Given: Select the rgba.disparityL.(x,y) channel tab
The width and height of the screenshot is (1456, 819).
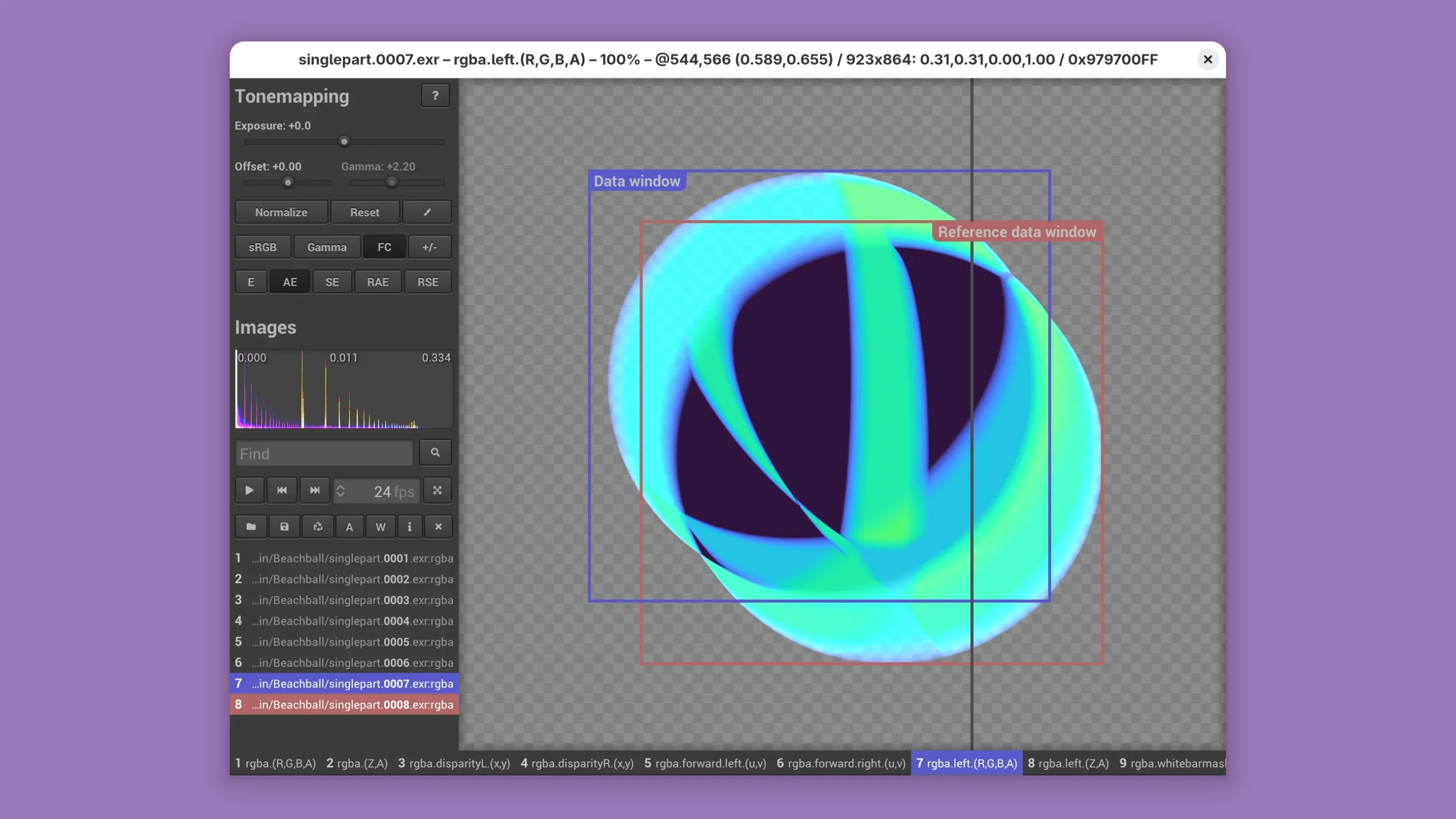Looking at the screenshot, I should 454,763.
